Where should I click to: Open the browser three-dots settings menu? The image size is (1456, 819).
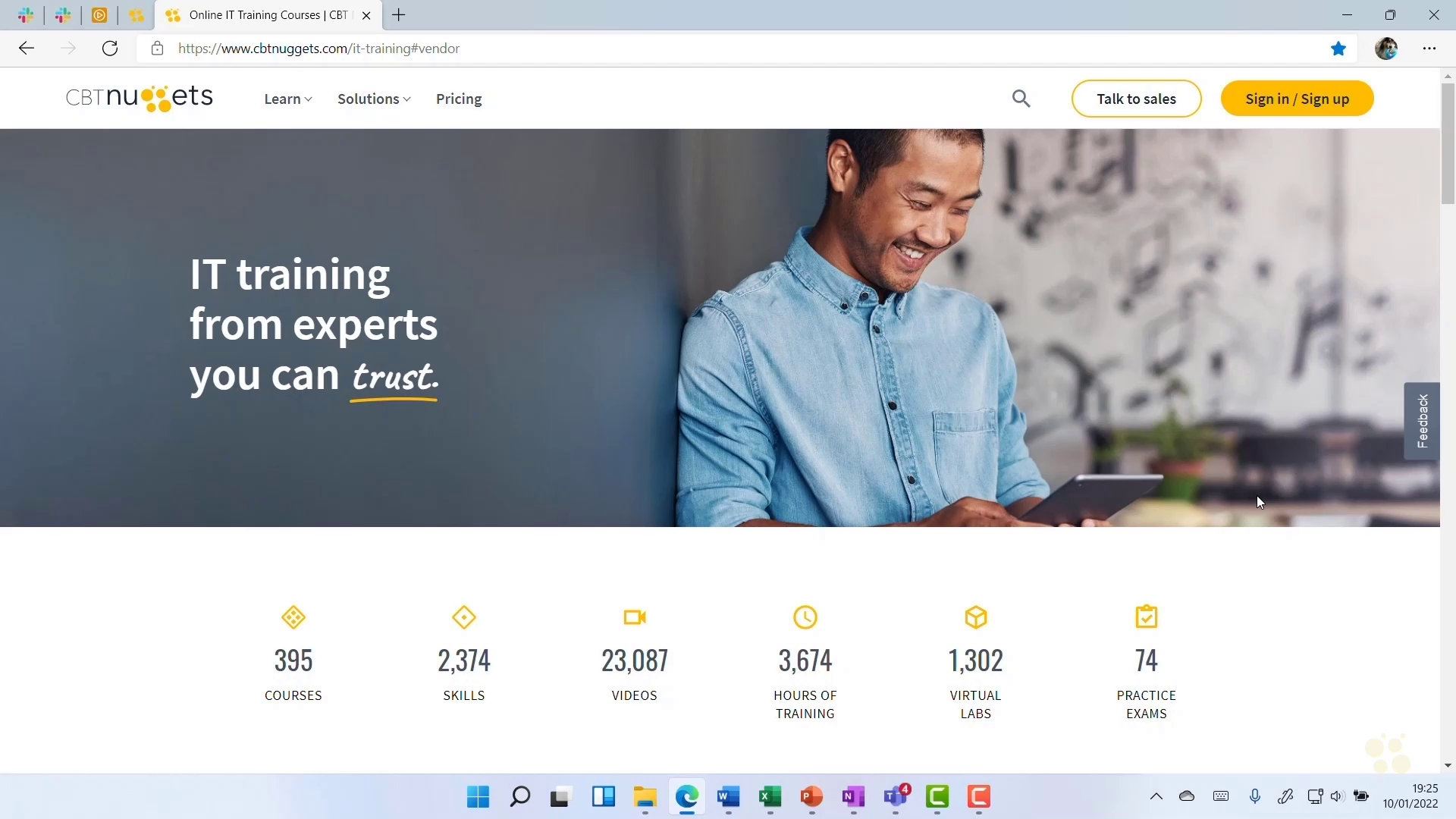(1429, 49)
